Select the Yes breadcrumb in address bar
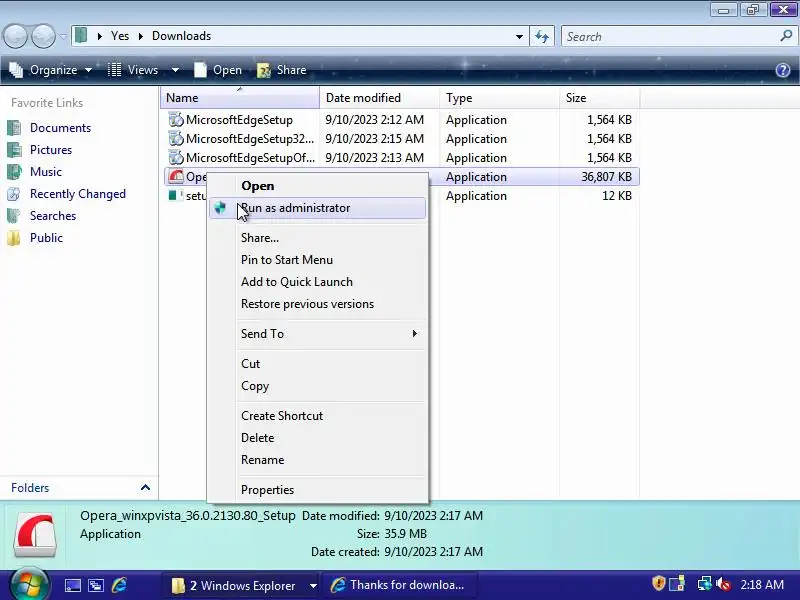The height and width of the screenshot is (600, 800). point(120,36)
